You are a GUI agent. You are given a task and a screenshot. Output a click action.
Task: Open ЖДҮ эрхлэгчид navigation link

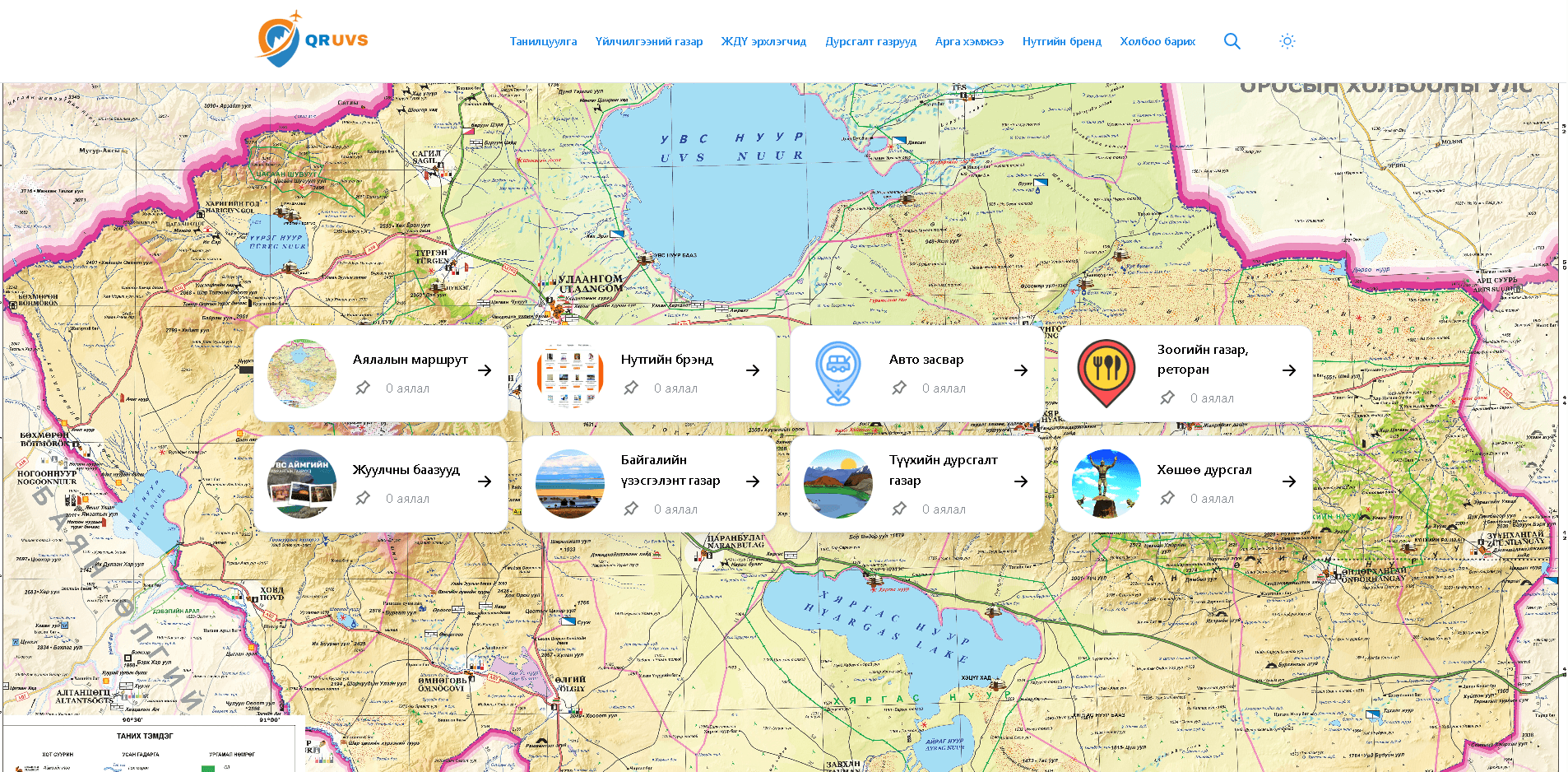click(763, 41)
